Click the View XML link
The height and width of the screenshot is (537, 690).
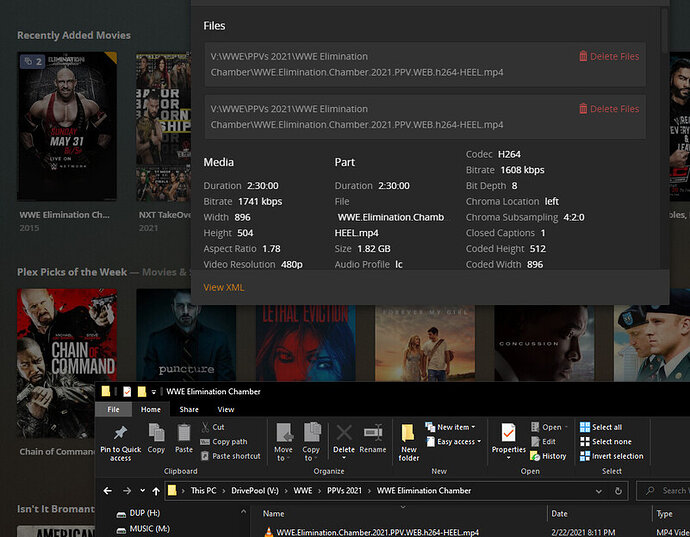coord(223,287)
